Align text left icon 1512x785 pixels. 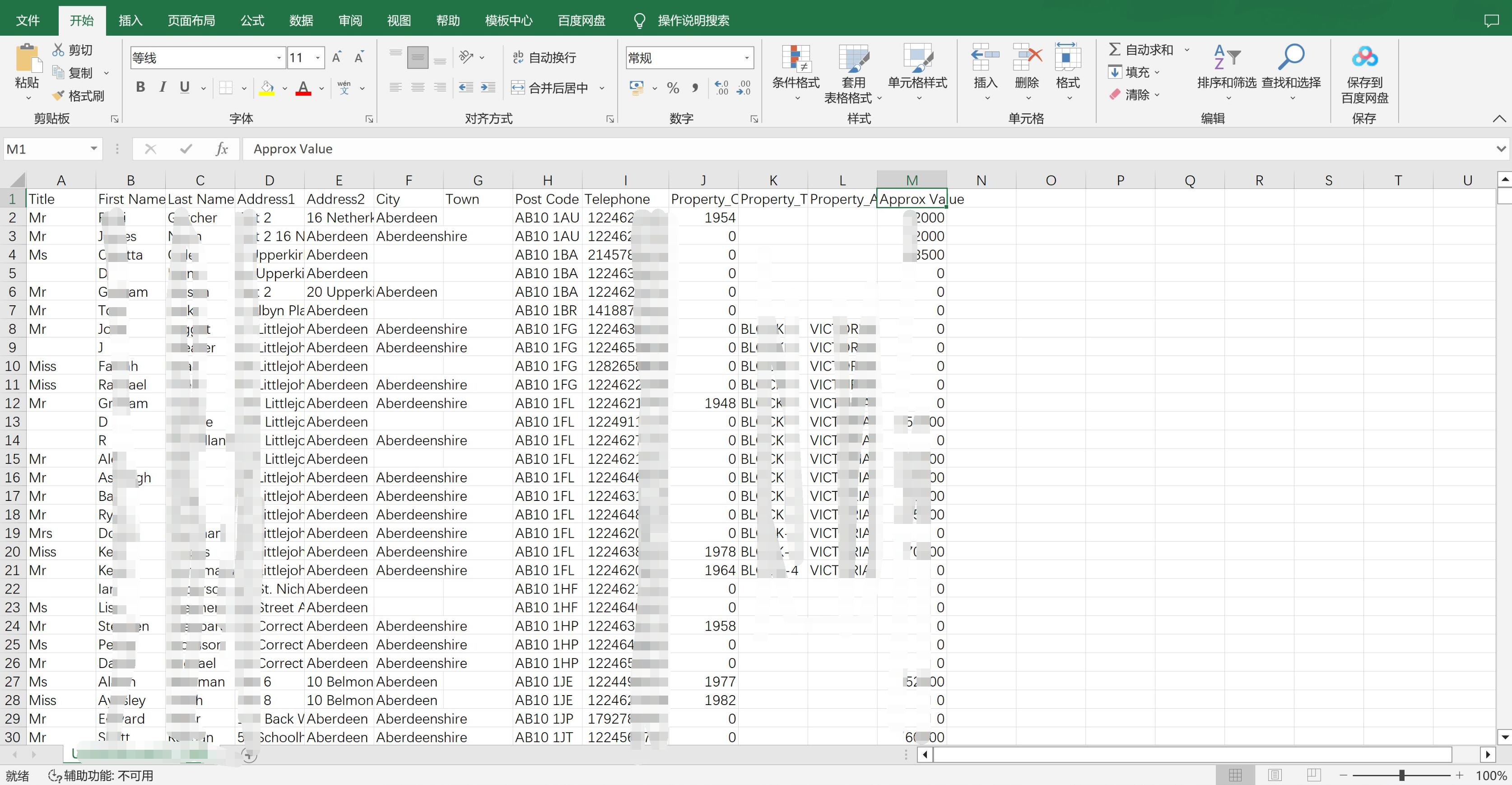coord(396,88)
